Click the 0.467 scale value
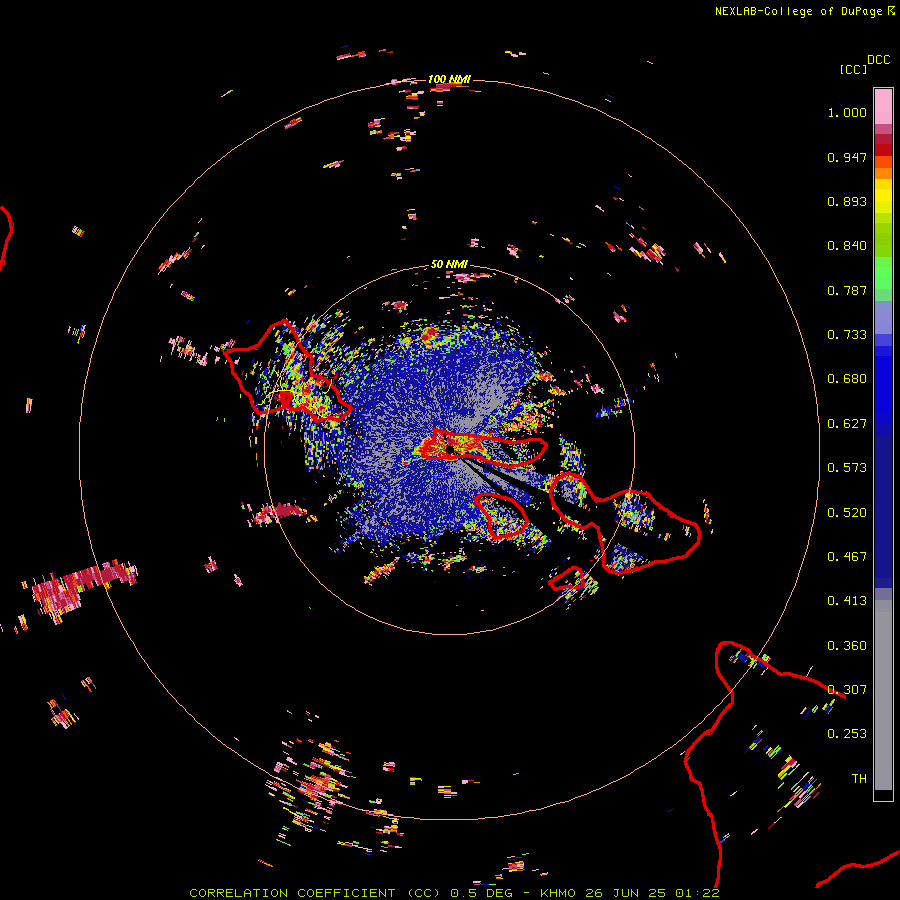 [x=847, y=557]
